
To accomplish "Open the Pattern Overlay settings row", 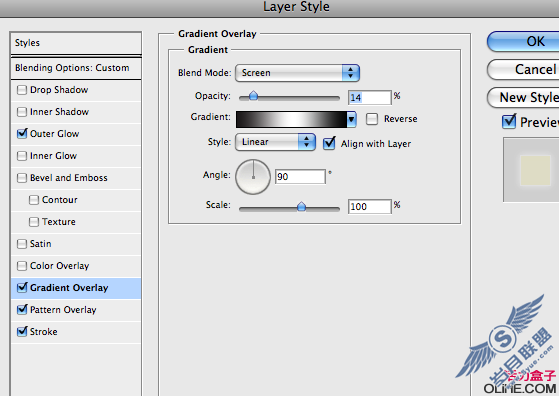I will point(76,310).
